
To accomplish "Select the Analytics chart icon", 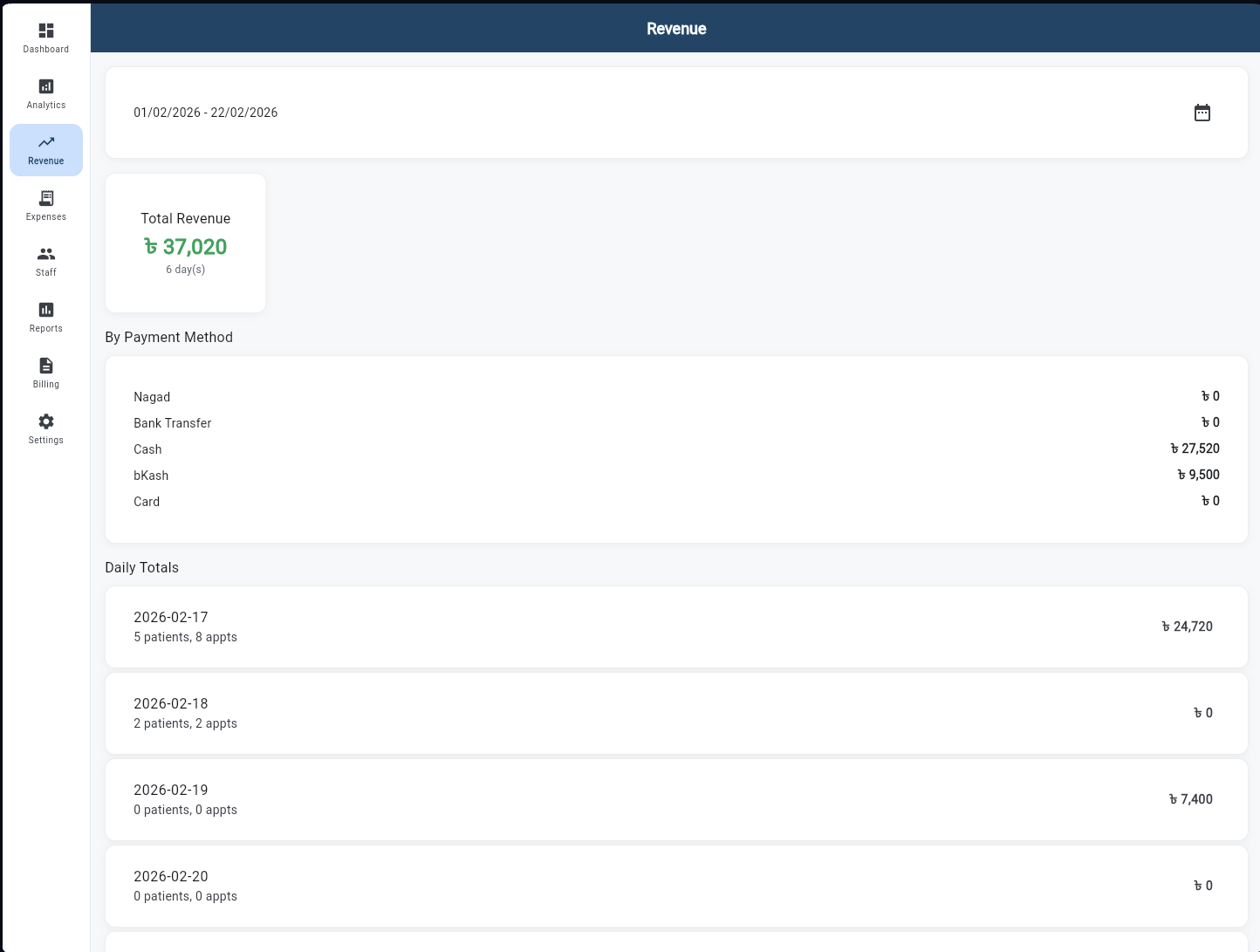I will tap(45, 86).
